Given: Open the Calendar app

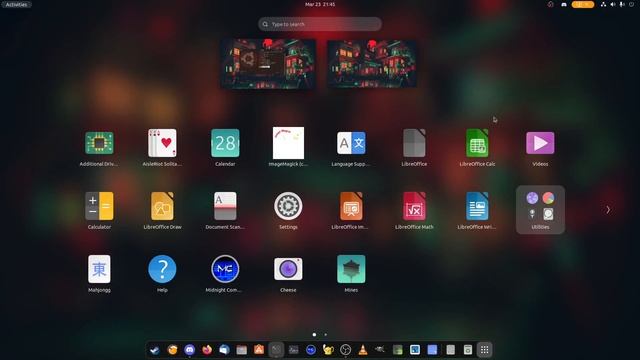Looking at the screenshot, I should (225, 143).
